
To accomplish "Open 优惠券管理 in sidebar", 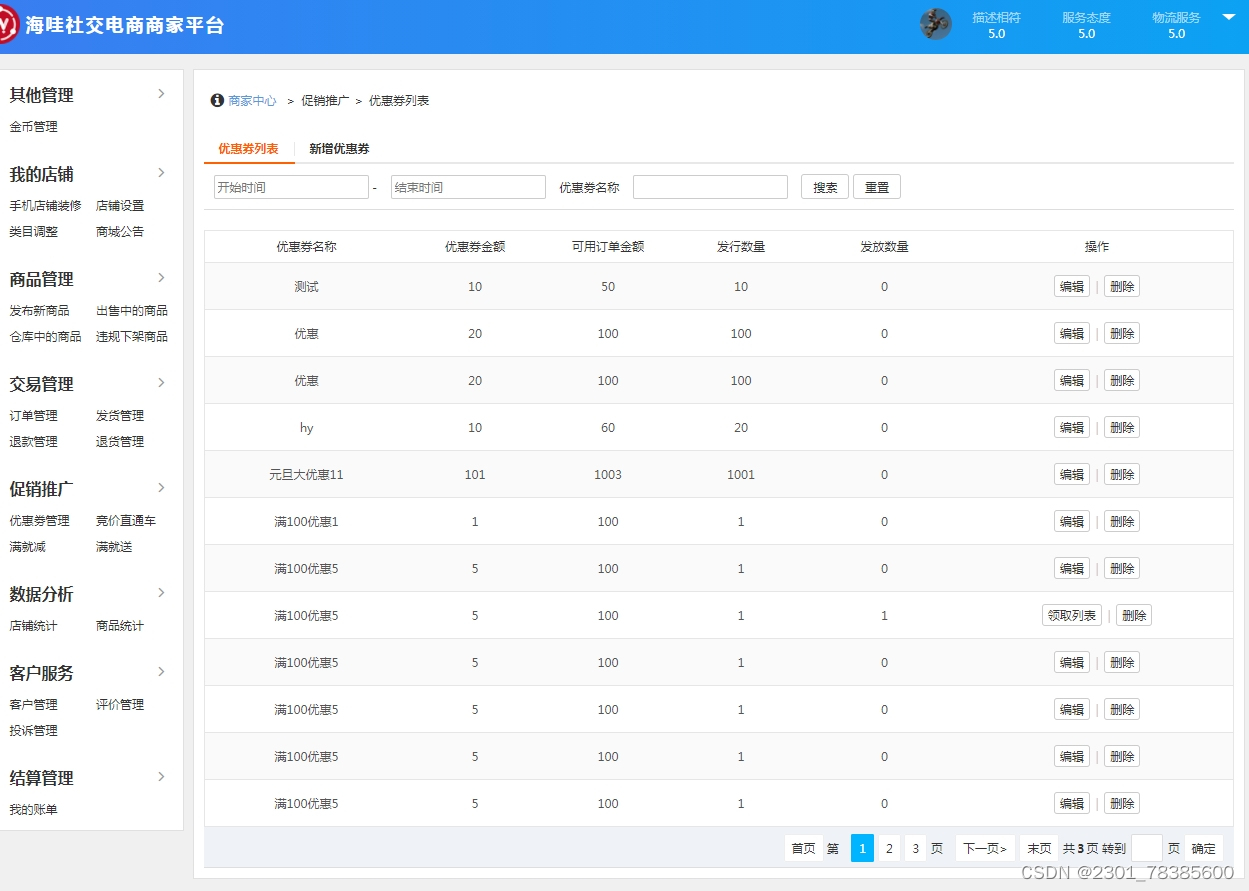I will tap(40, 521).
